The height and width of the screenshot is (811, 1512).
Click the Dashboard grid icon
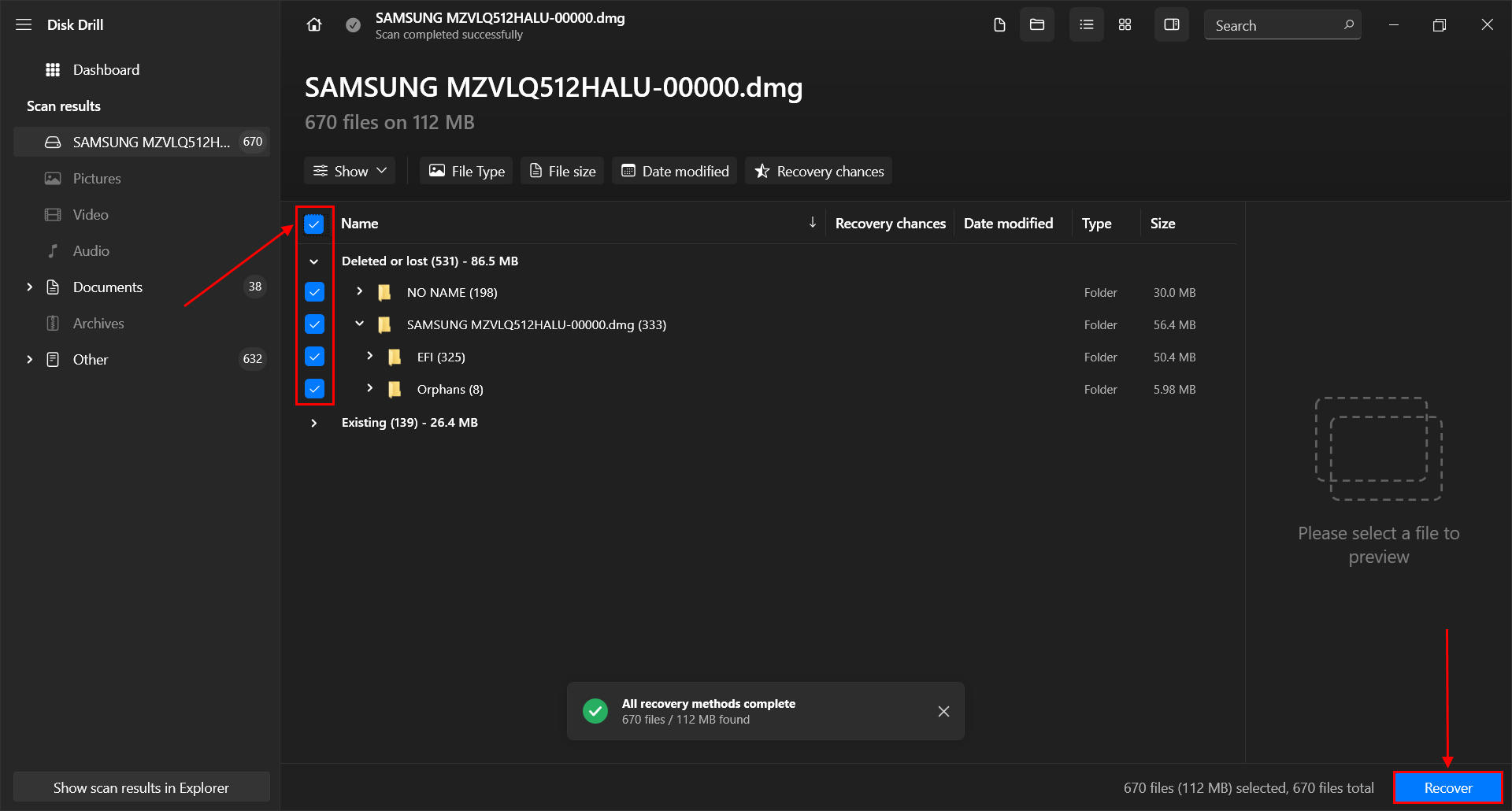[53, 70]
